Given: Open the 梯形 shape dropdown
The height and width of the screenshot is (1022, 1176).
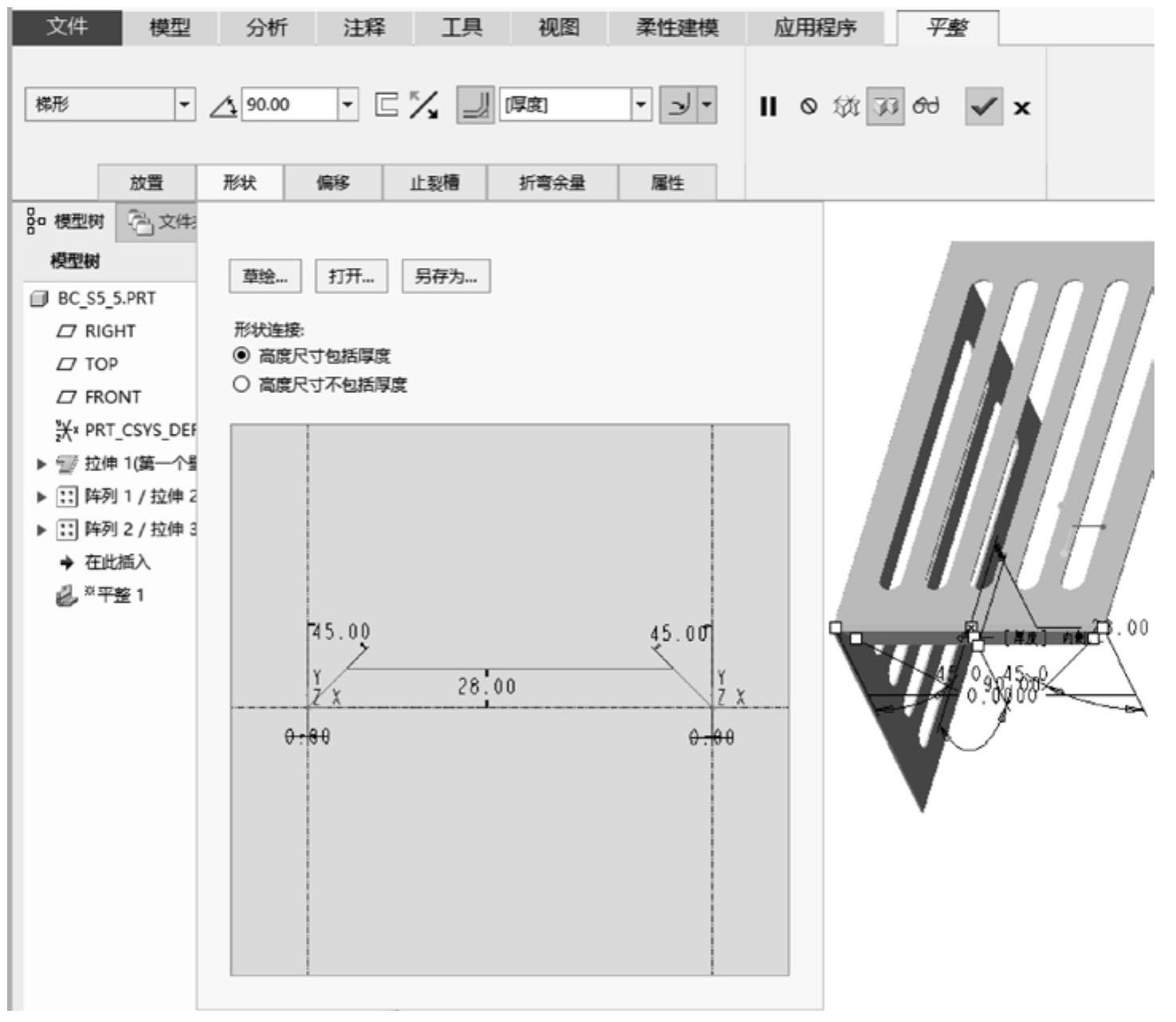Looking at the screenshot, I should point(185,104).
